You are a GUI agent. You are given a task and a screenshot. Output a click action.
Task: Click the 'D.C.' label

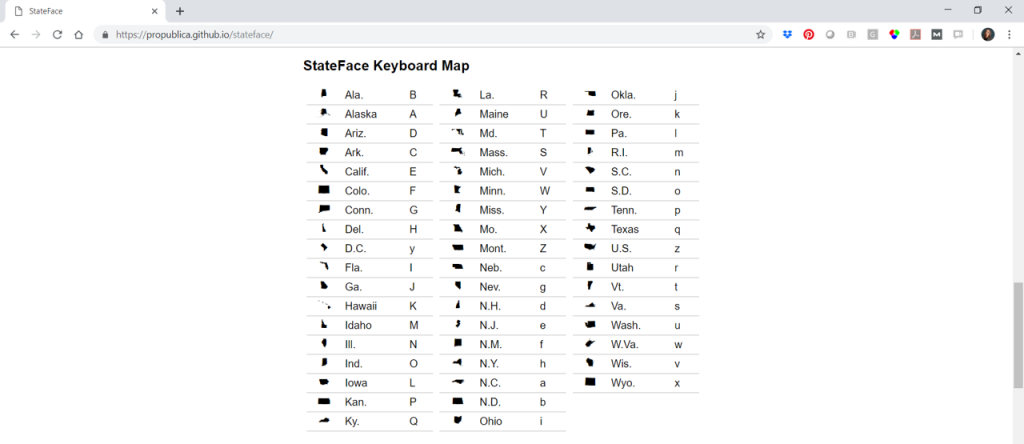(355, 249)
